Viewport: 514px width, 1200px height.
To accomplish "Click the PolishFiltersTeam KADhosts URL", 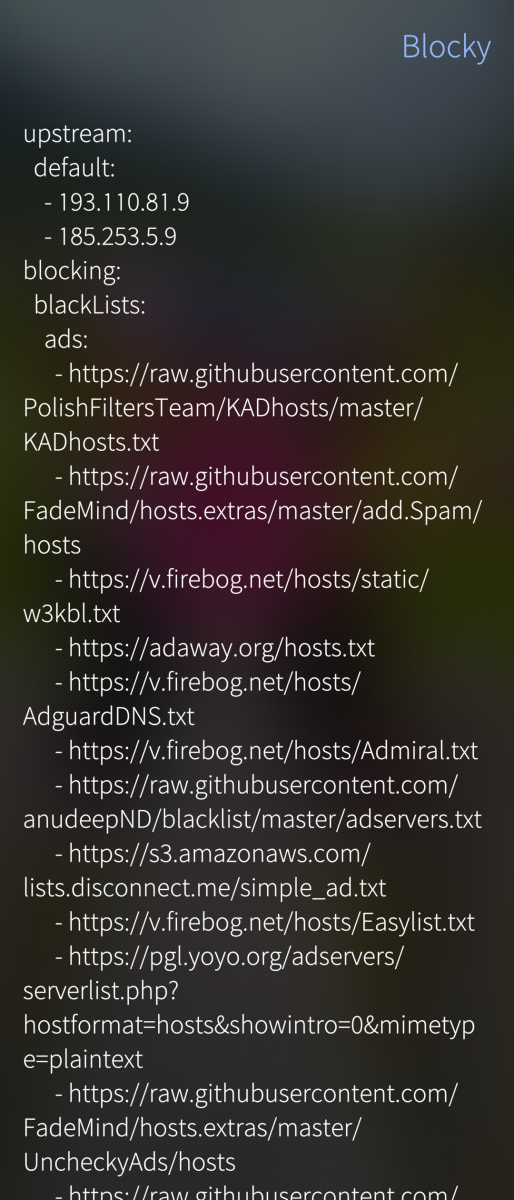I will coord(241,408).
